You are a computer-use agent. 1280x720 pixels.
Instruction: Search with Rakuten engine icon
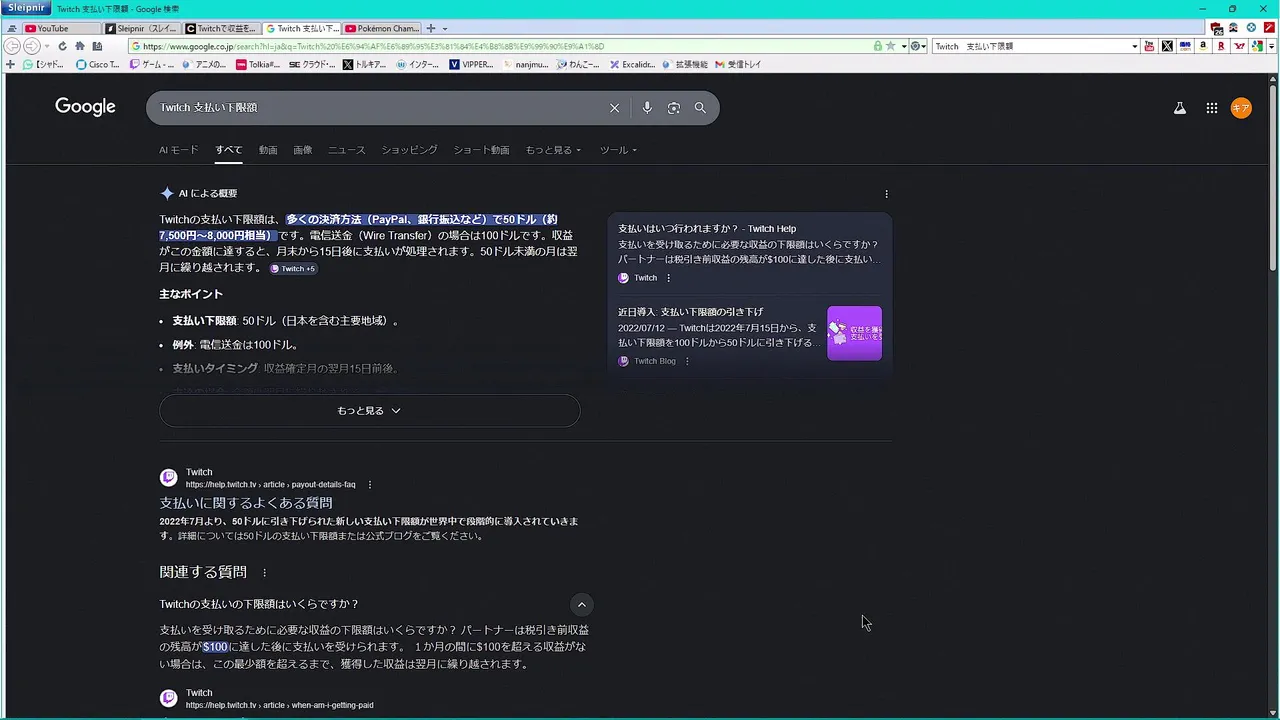[x=1221, y=46]
